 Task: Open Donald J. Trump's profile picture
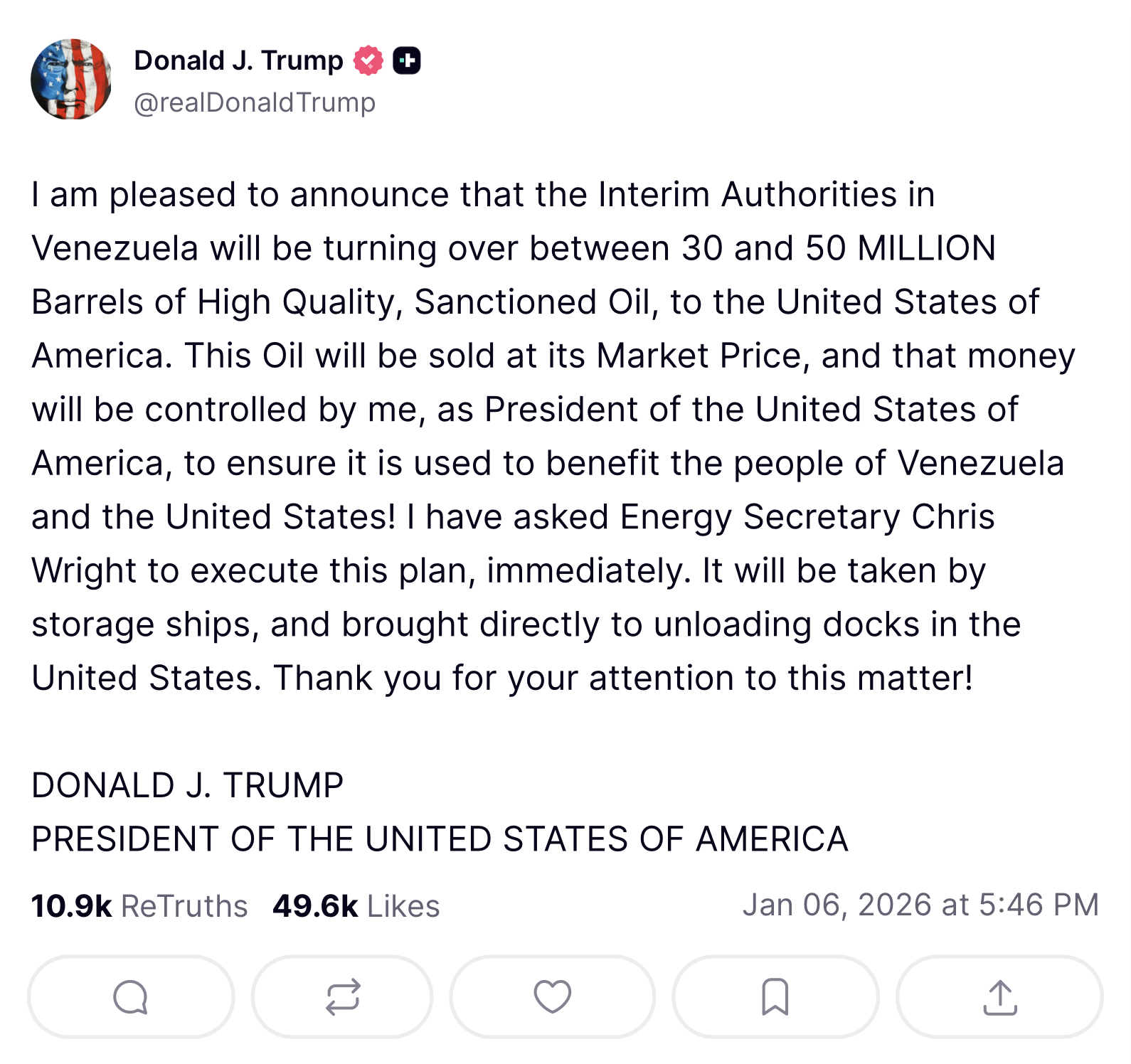pyautogui.click(x=72, y=80)
